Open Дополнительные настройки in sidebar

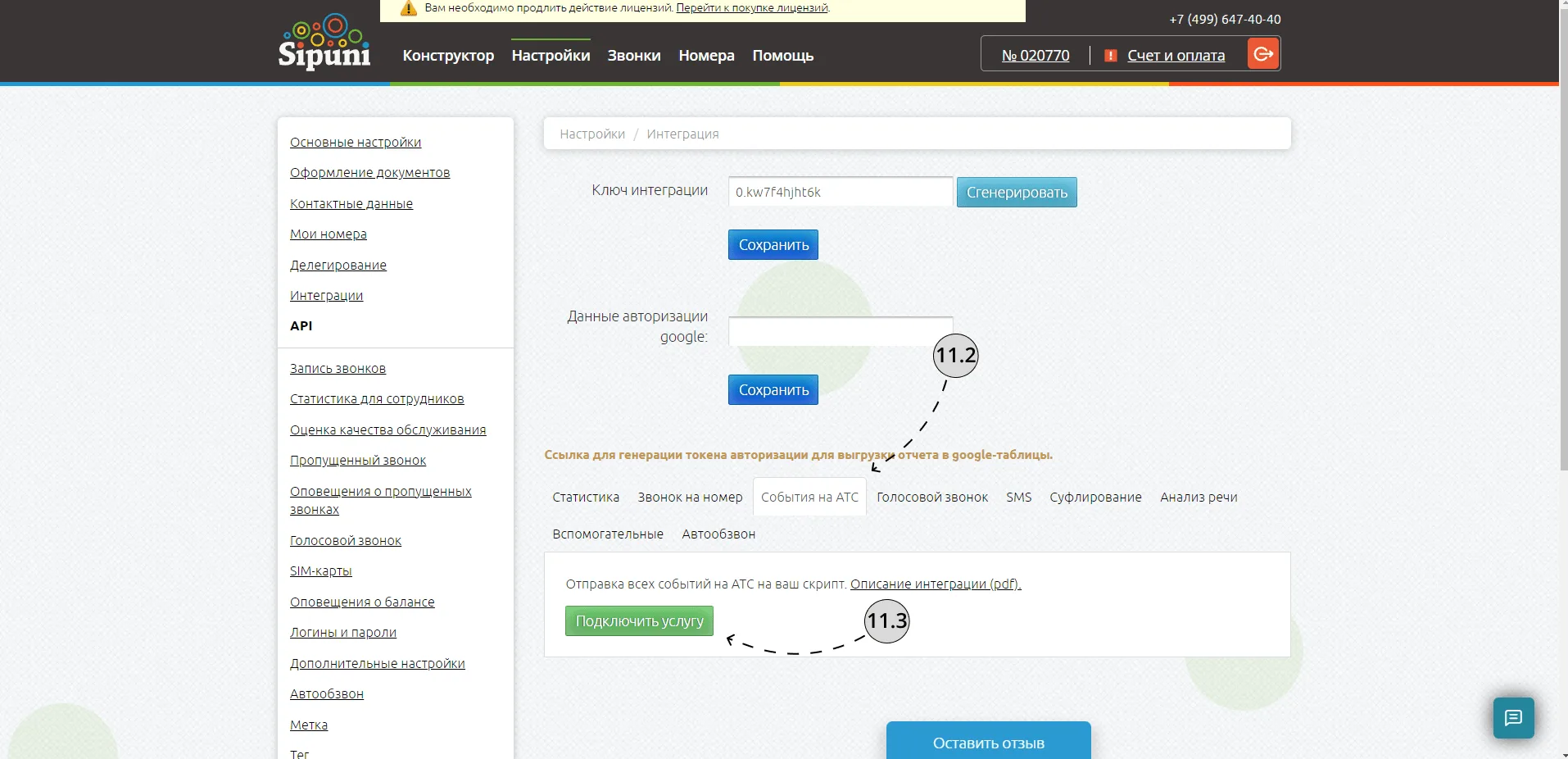pos(378,663)
